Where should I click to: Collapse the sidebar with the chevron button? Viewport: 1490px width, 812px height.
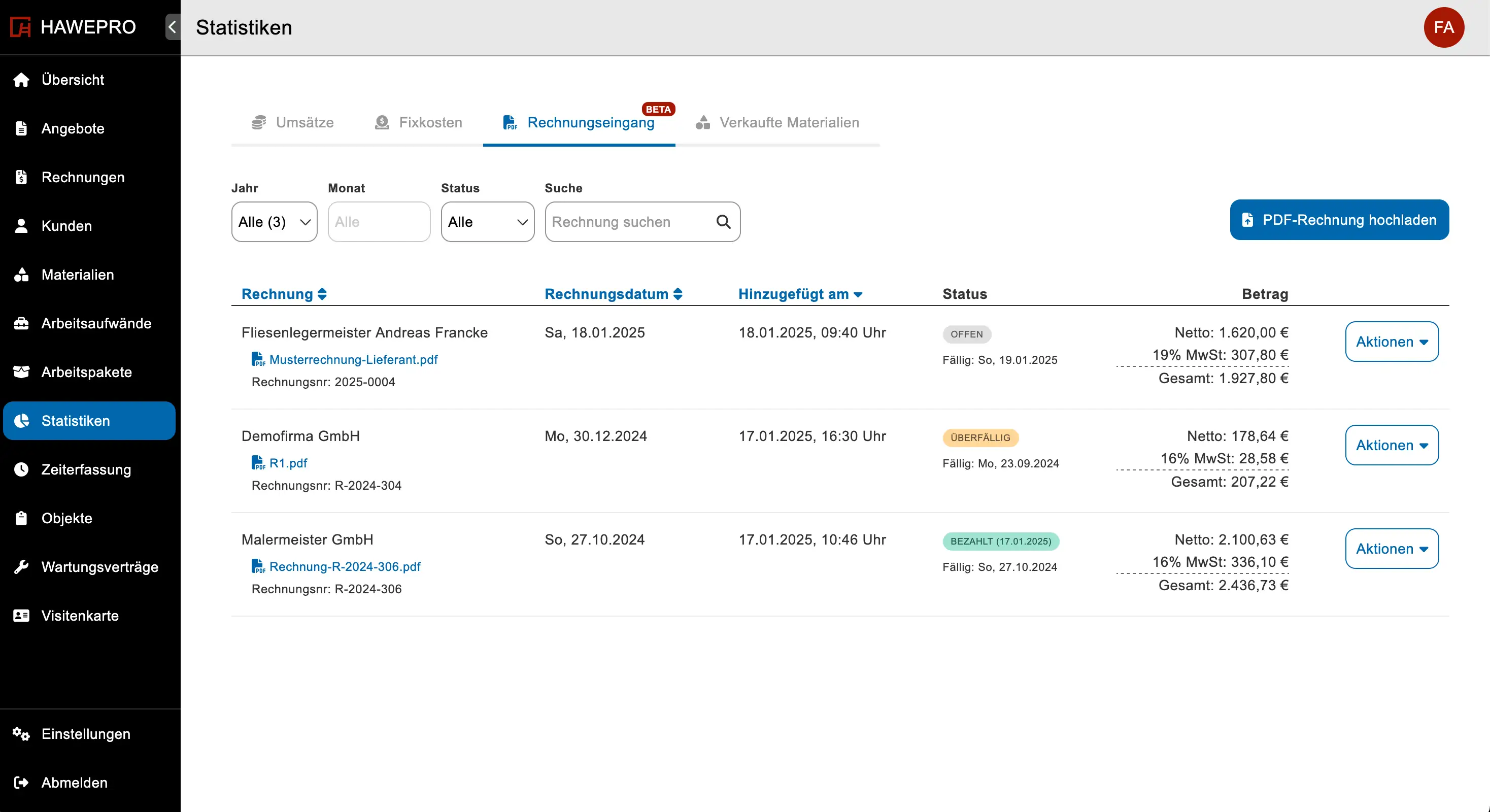173,27
